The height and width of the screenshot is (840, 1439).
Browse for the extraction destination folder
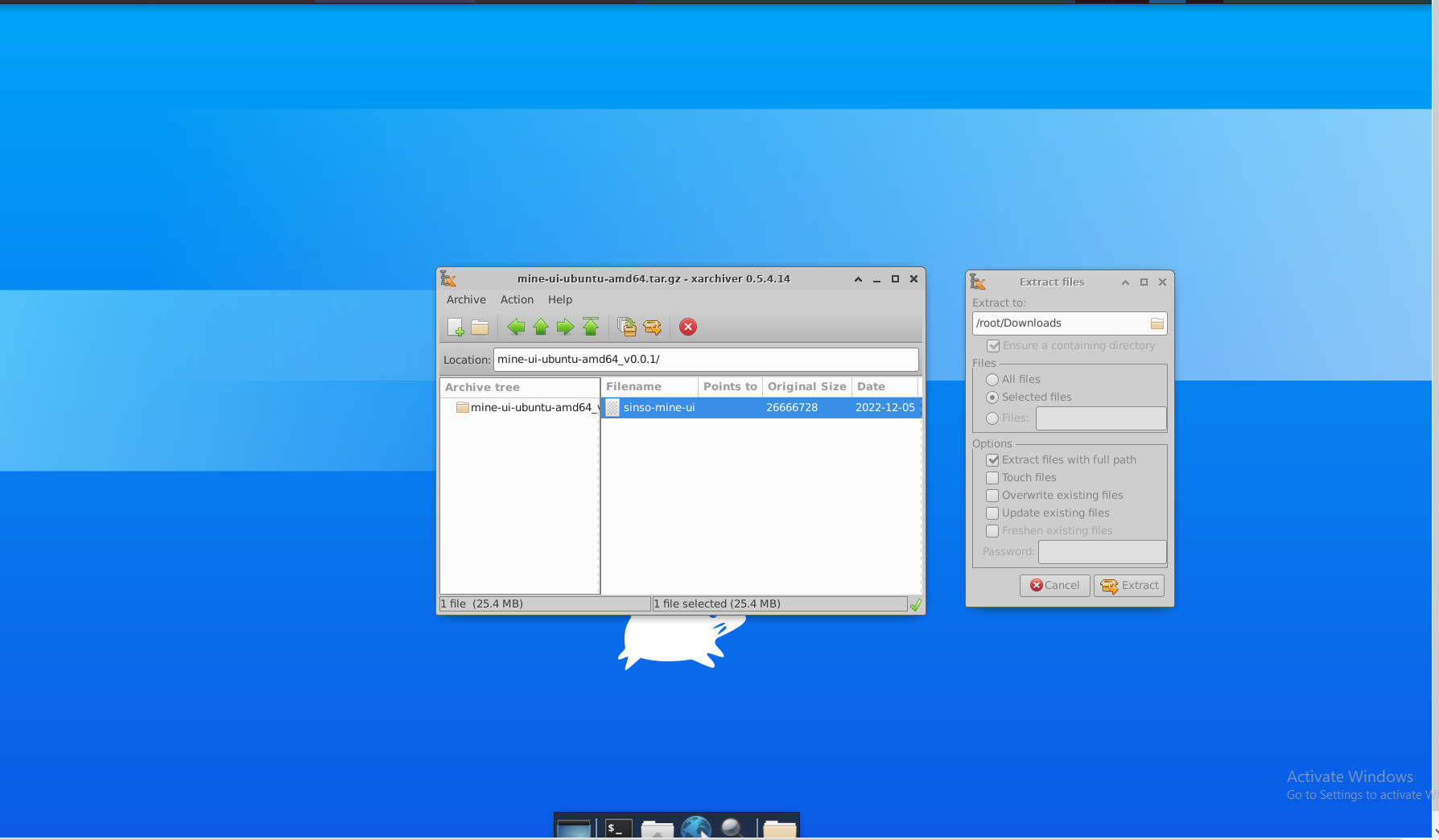pyautogui.click(x=1157, y=323)
